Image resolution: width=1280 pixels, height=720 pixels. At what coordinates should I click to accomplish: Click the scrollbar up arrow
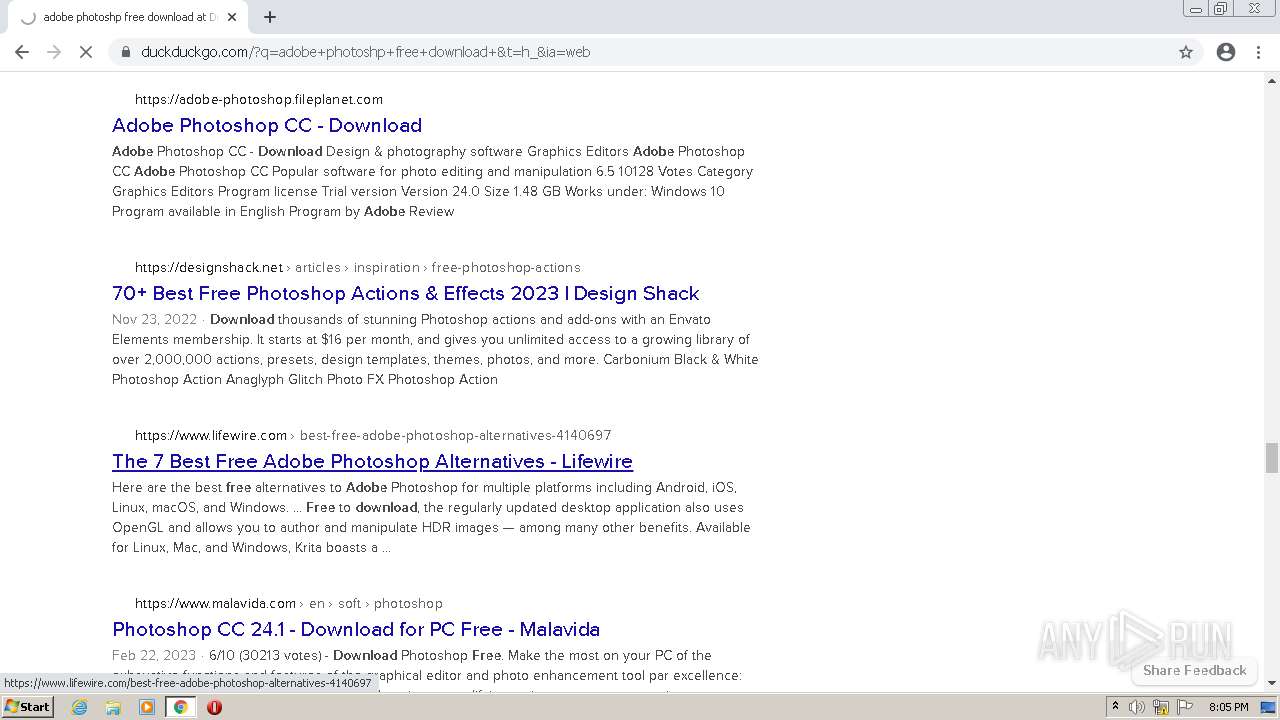1272,80
